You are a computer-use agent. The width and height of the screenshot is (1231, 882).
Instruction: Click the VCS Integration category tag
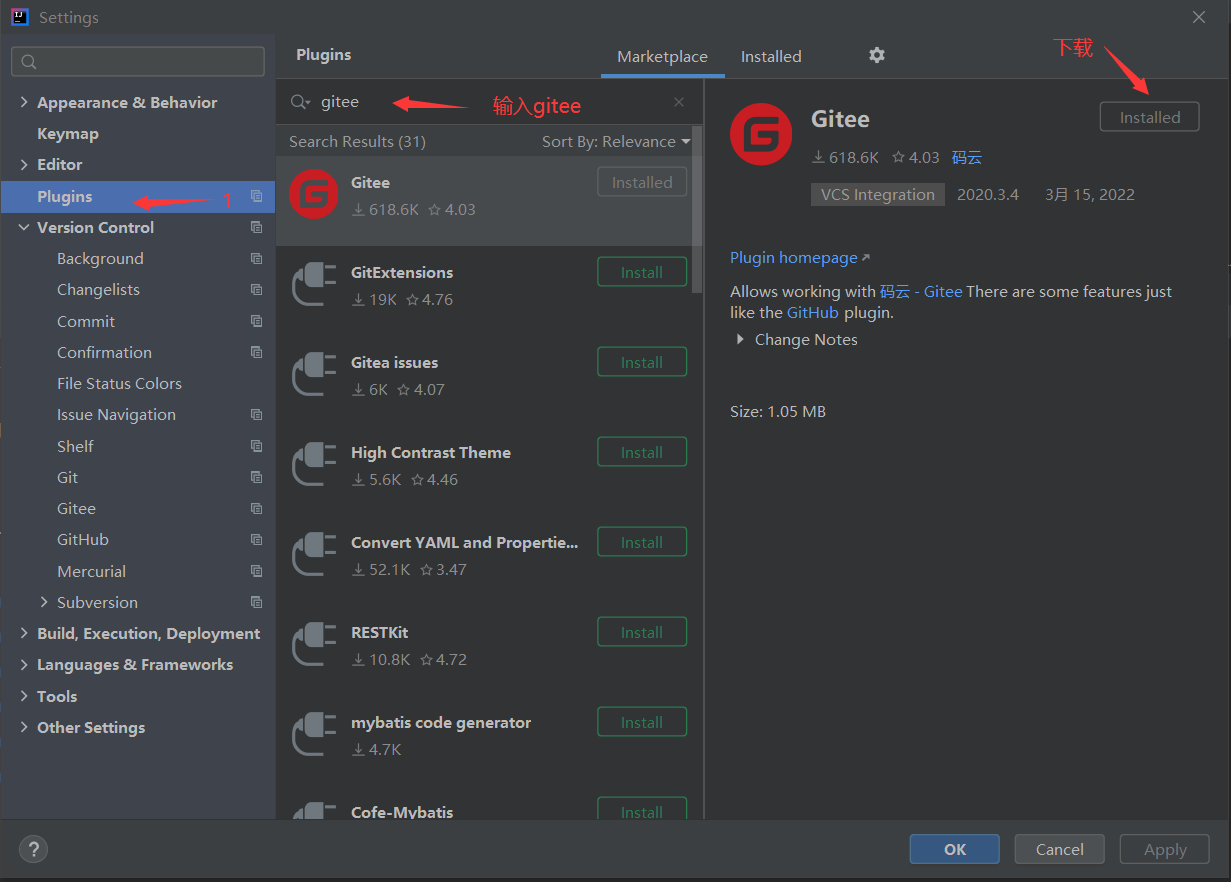[878, 194]
